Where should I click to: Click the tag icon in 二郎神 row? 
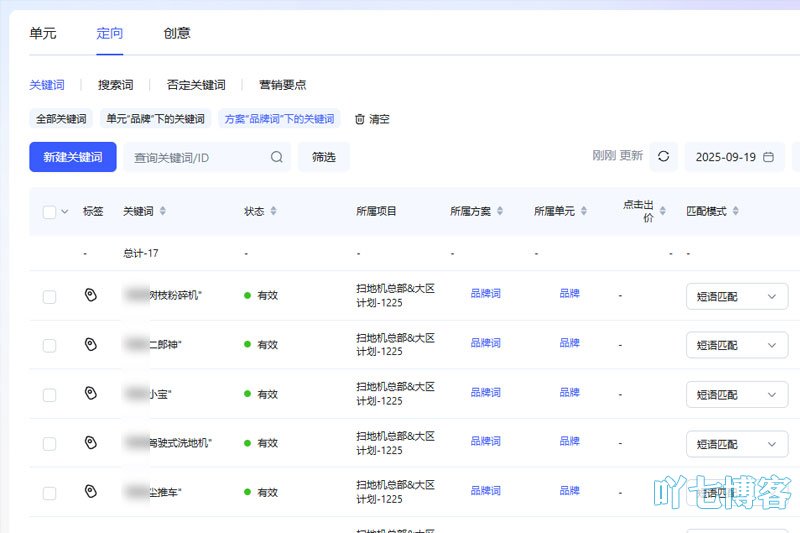[x=90, y=345]
